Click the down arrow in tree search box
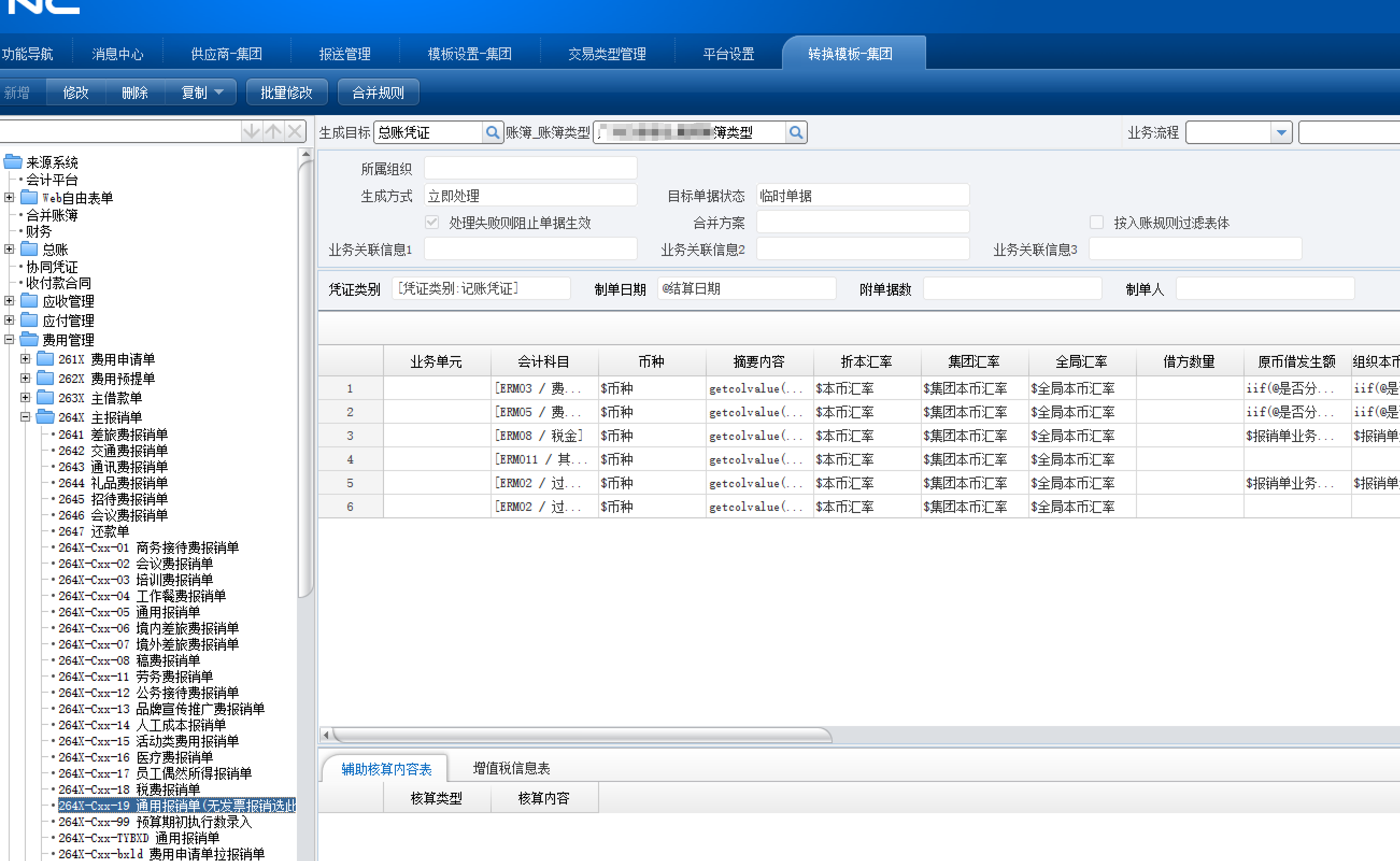The width and height of the screenshot is (1400, 861). [x=251, y=132]
